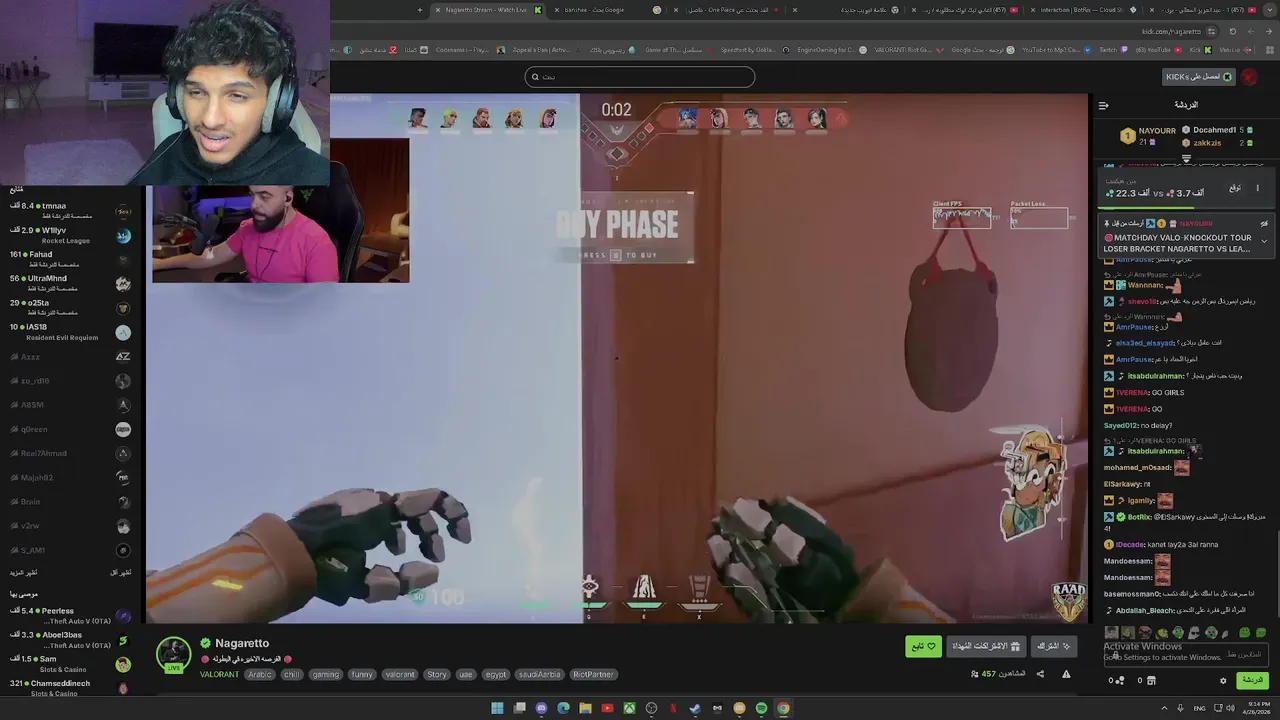Open UltraMhnd channel in sidebar

(70, 283)
